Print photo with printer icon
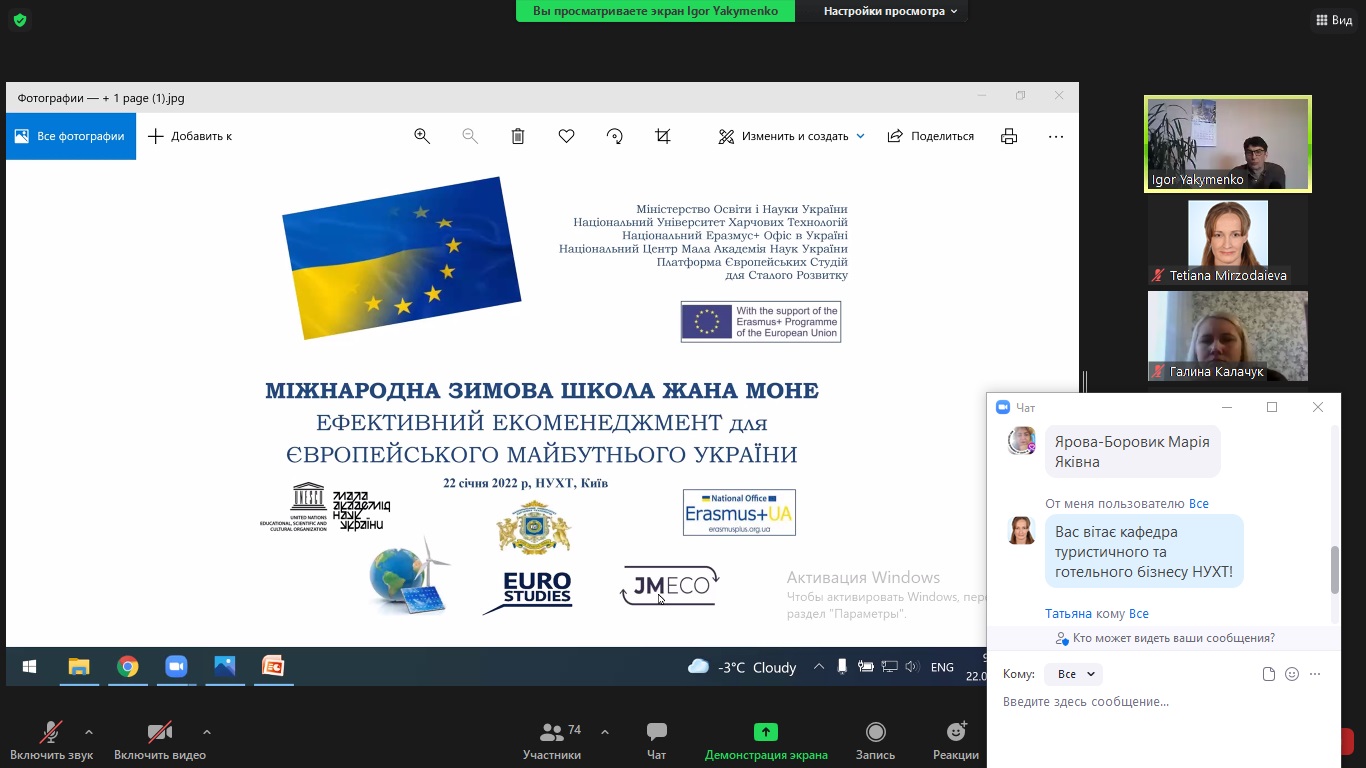Viewport: 1366px width, 768px height. (x=1009, y=136)
